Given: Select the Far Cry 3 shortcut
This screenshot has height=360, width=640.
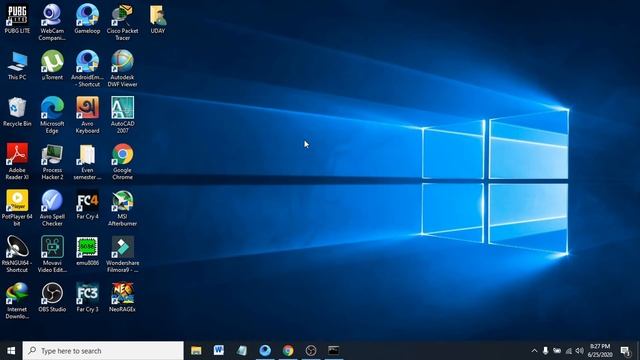Looking at the screenshot, I should (x=87, y=298).
